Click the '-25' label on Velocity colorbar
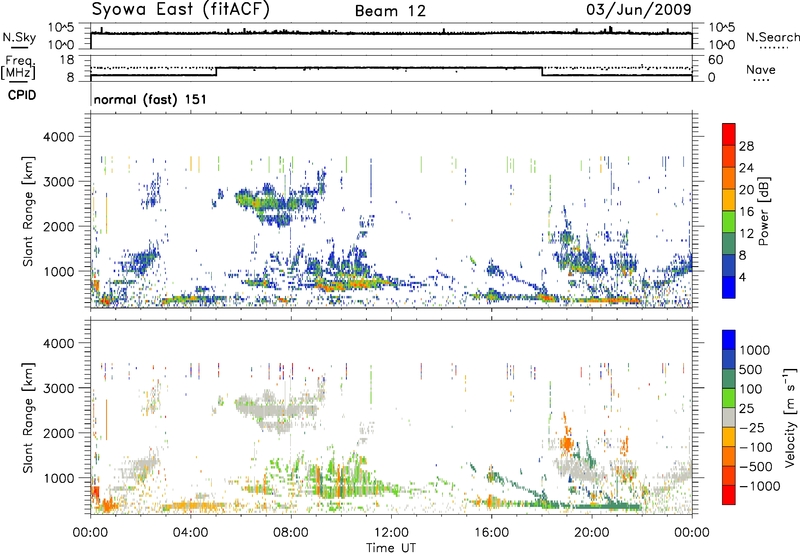This screenshot has width=800, height=554. pos(752,427)
